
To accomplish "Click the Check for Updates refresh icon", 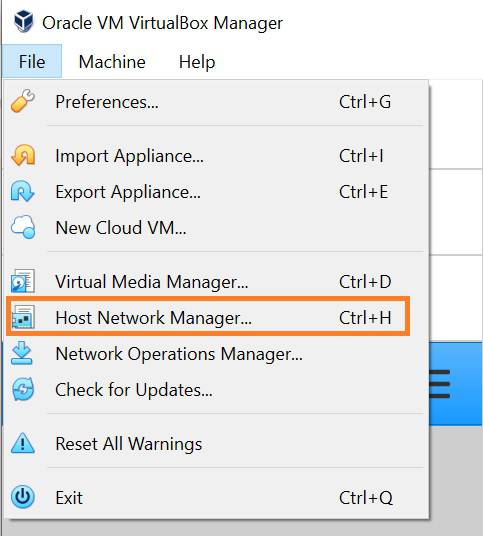I will (x=23, y=389).
